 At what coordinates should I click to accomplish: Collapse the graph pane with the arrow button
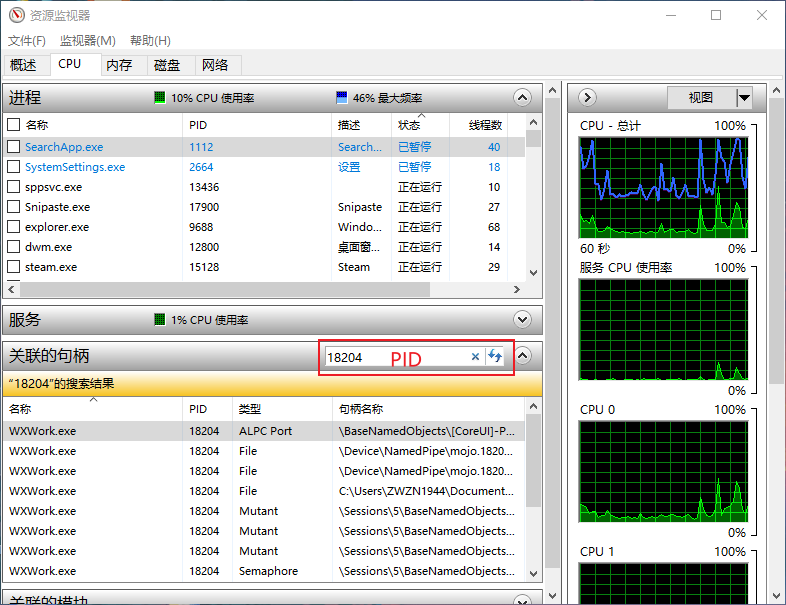(587, 97)
